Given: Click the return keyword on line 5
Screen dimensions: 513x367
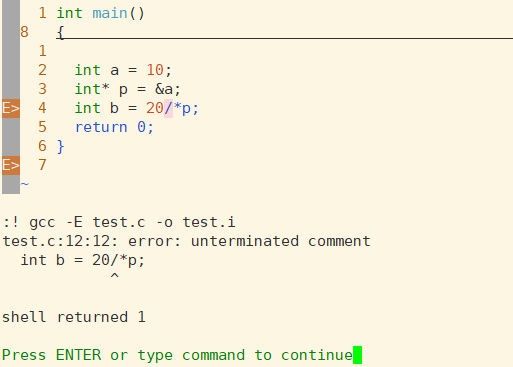Looking at the screenshot, I should [101, 127].
